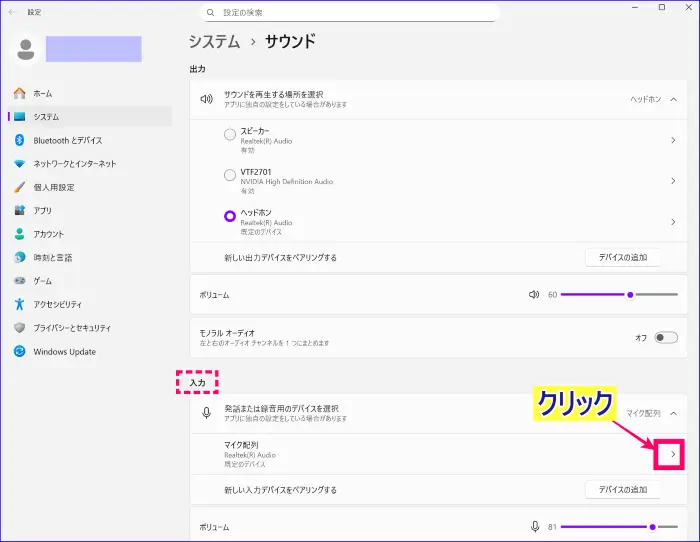The image size is (700, 542).
Task: Click デバイスの追加 button for output devices
Action: (622, 257)
